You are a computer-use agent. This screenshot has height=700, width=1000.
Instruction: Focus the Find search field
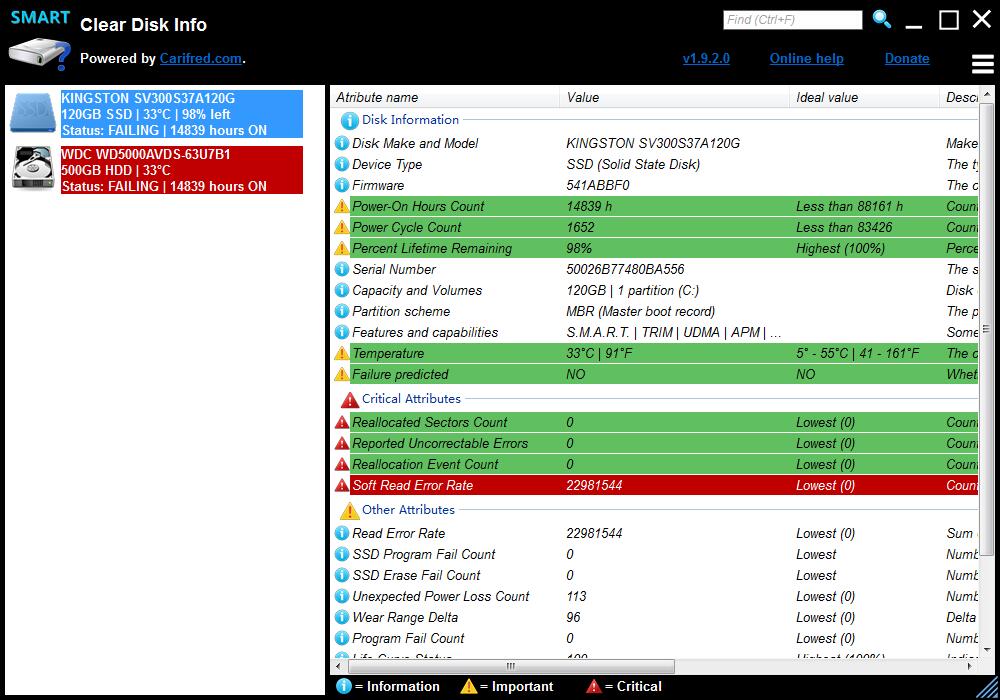pos(792,19)
